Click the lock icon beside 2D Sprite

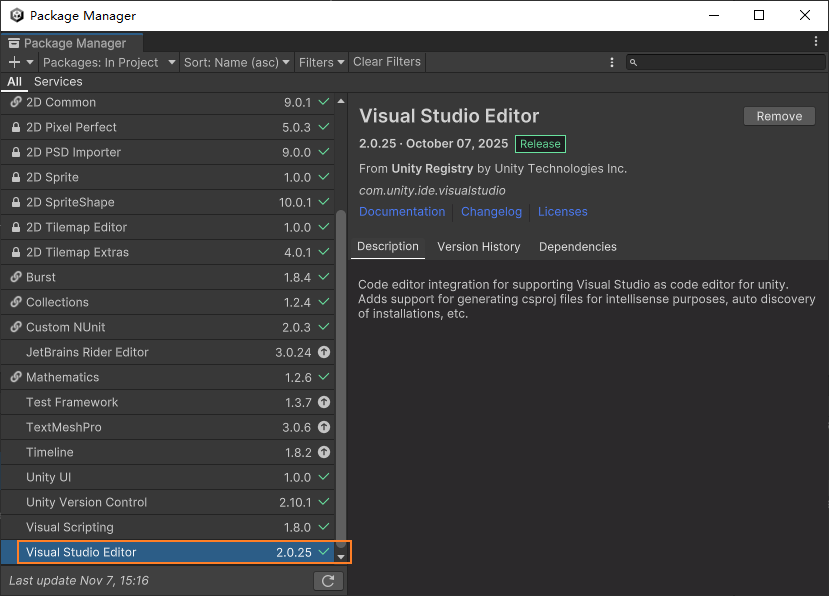click(x=16, y=177)
